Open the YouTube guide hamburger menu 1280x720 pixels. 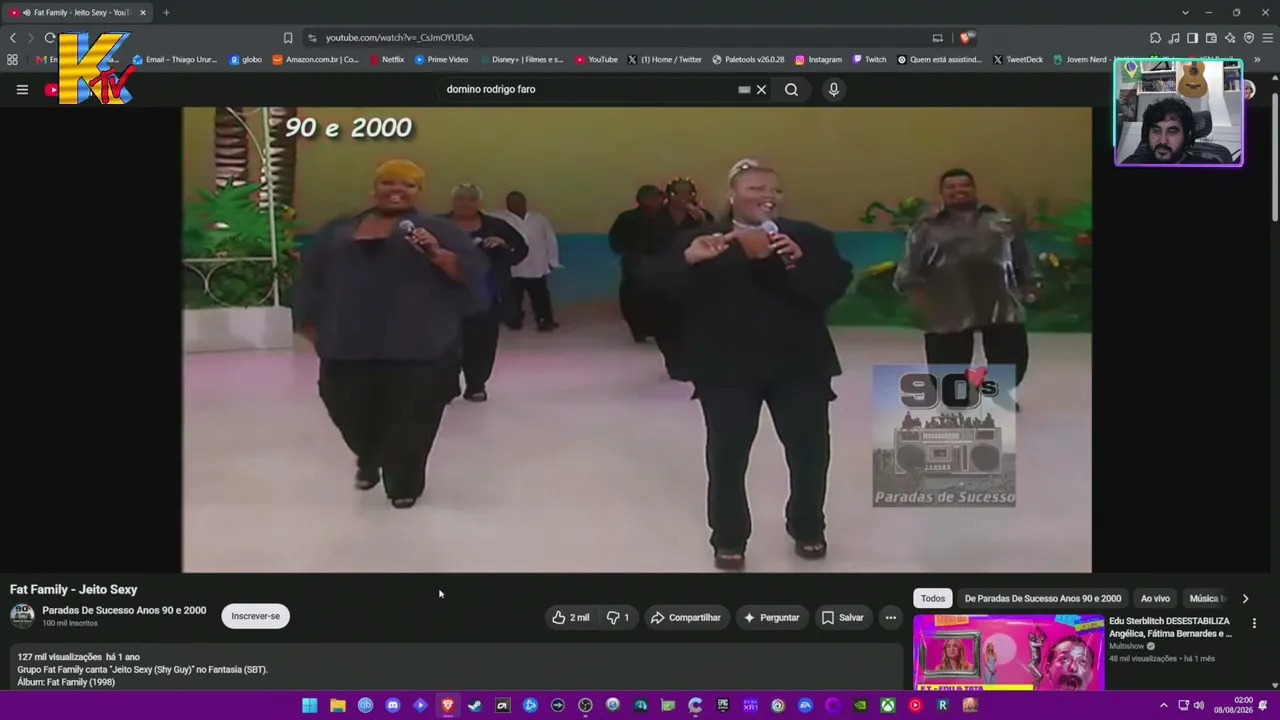click(22, 89)
